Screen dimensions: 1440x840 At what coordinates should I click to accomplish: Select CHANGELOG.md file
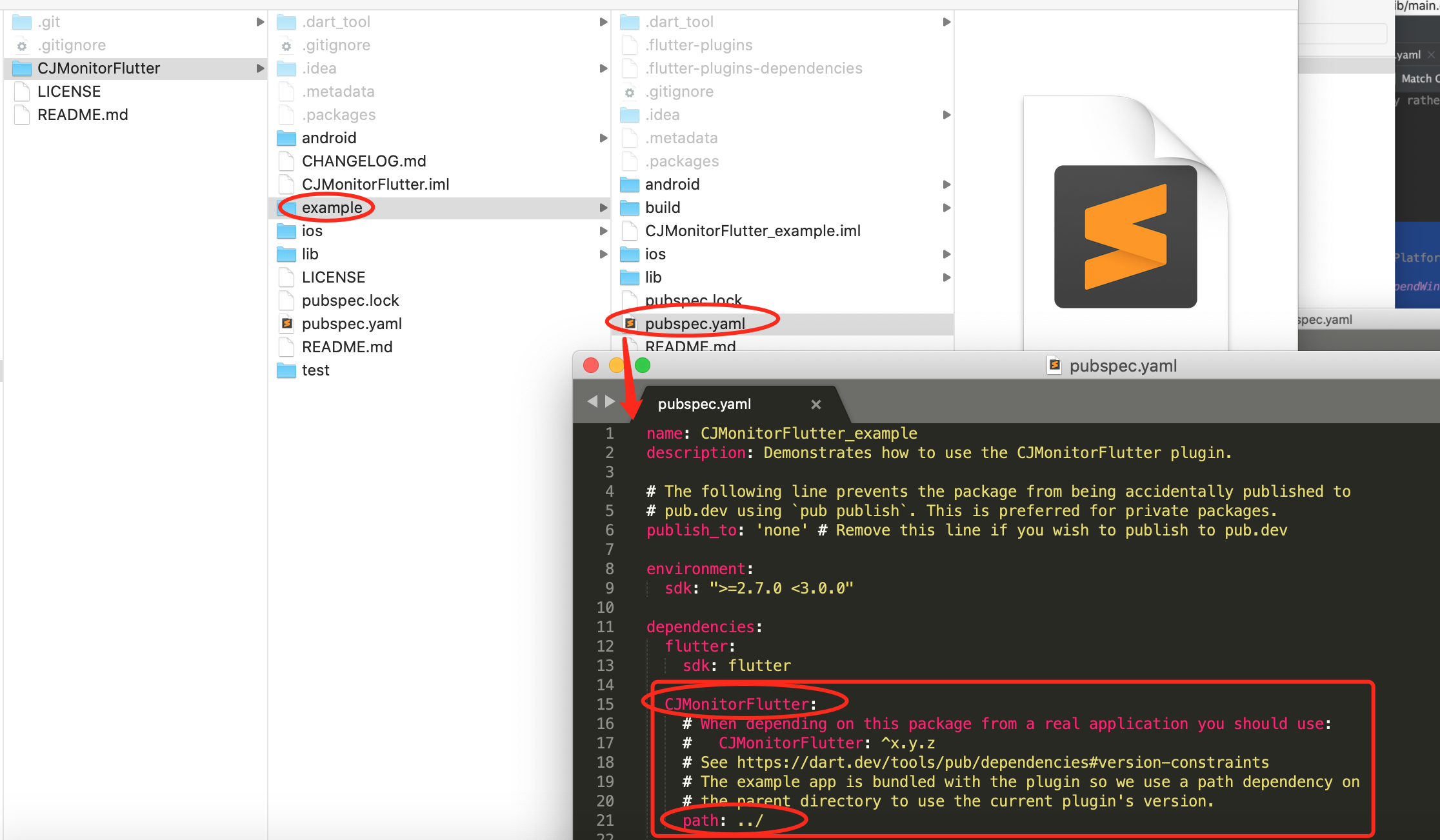(x=364, y=161)
